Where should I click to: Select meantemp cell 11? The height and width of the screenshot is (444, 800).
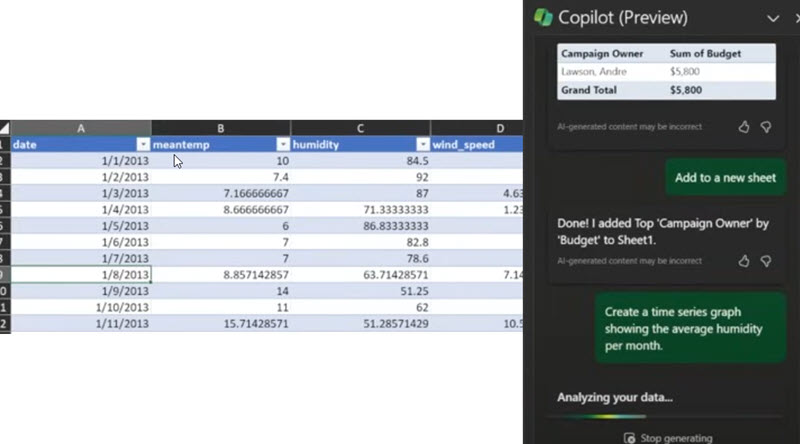coord(221,307)
